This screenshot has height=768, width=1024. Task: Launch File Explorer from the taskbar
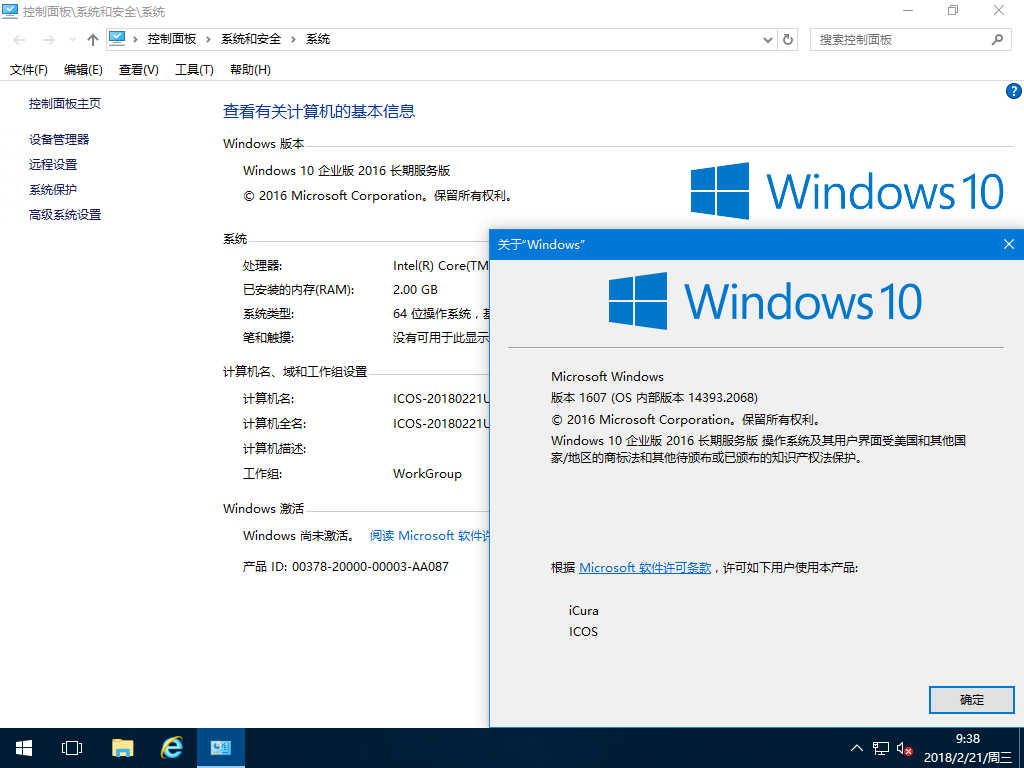pos(122,747)
